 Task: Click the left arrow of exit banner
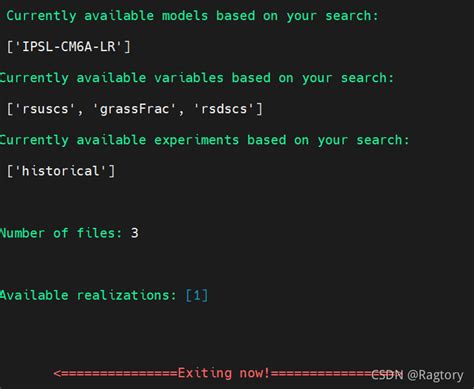58,373
